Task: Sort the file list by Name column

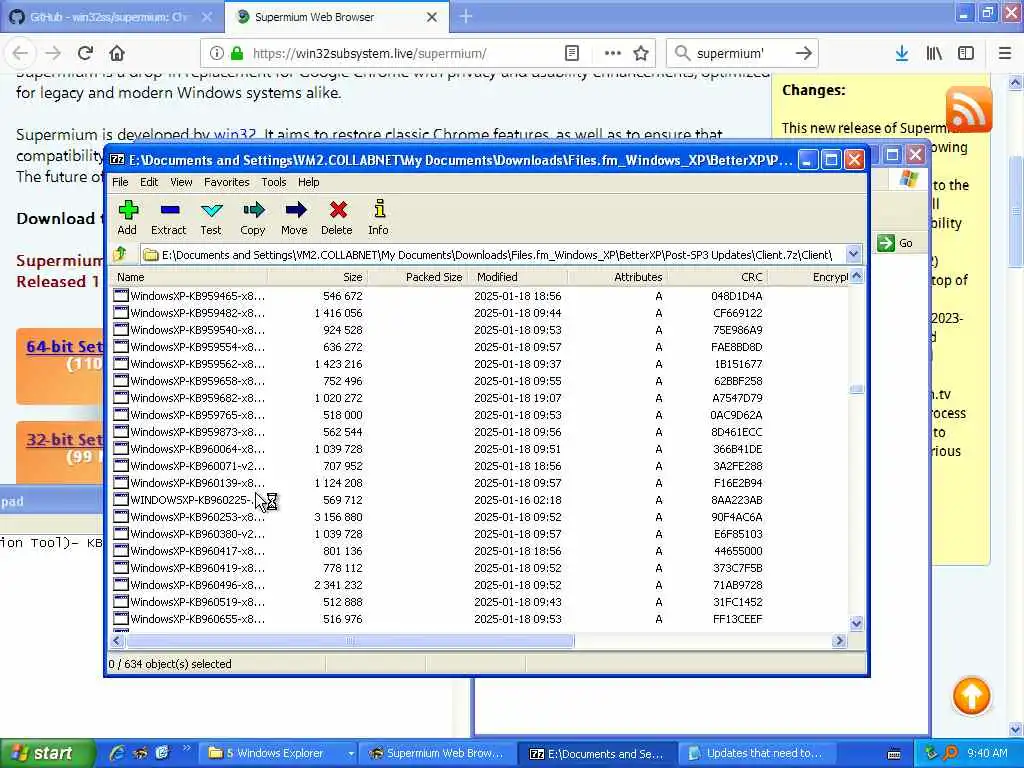Action: pyautogui.click(x=188, y=277)
